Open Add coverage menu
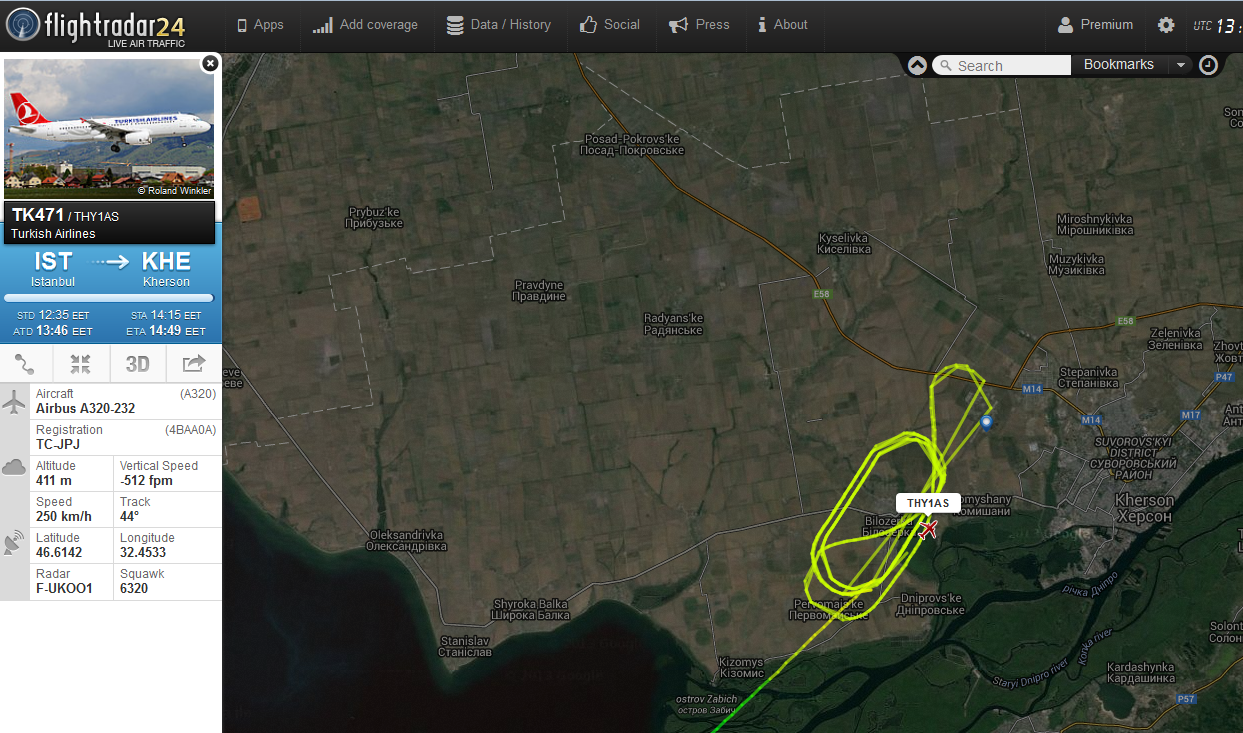Viewport: 1243px width, 733px height. pos(365,25)
